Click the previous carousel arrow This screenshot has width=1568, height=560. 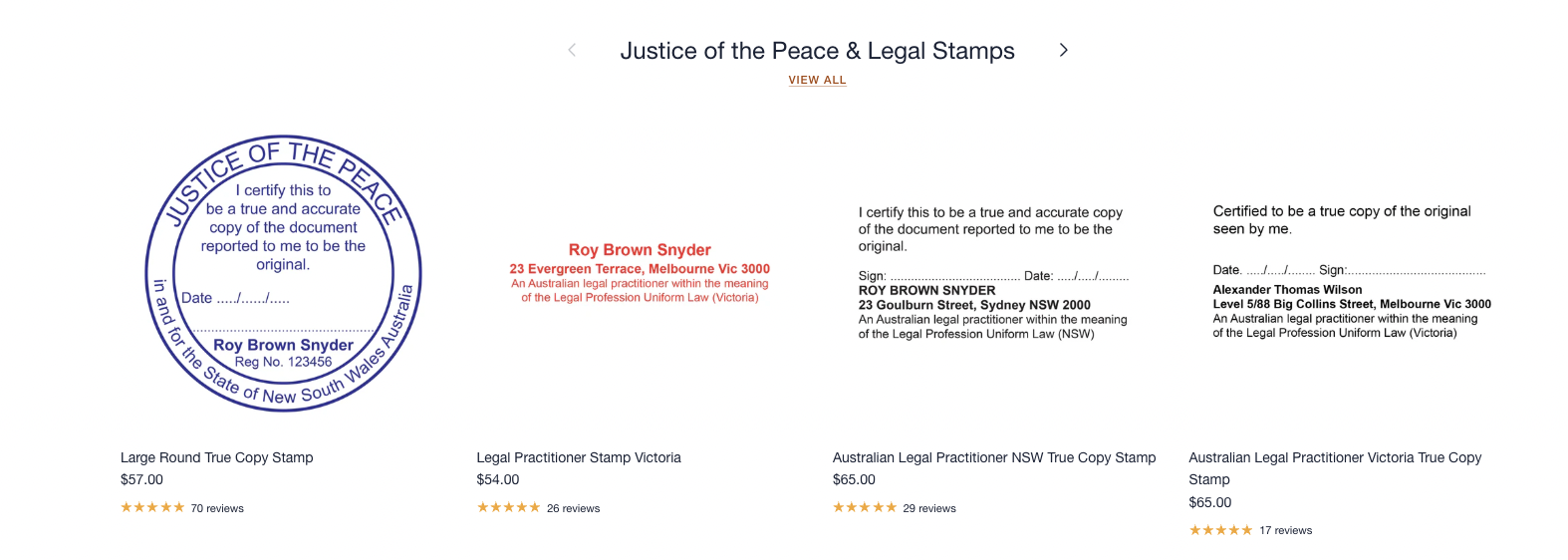[x=572, y=50]
